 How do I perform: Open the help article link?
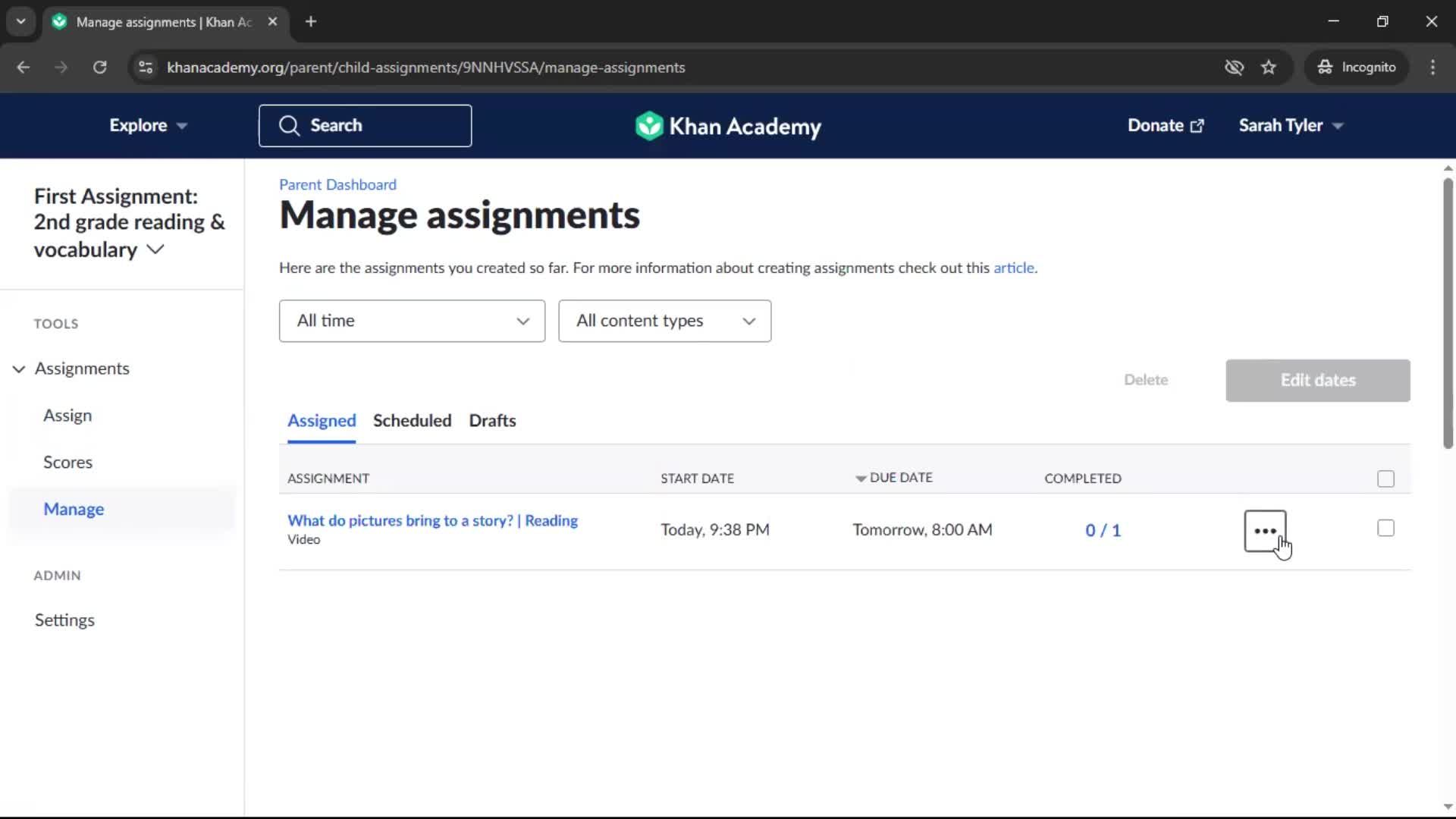point(1013,268)
